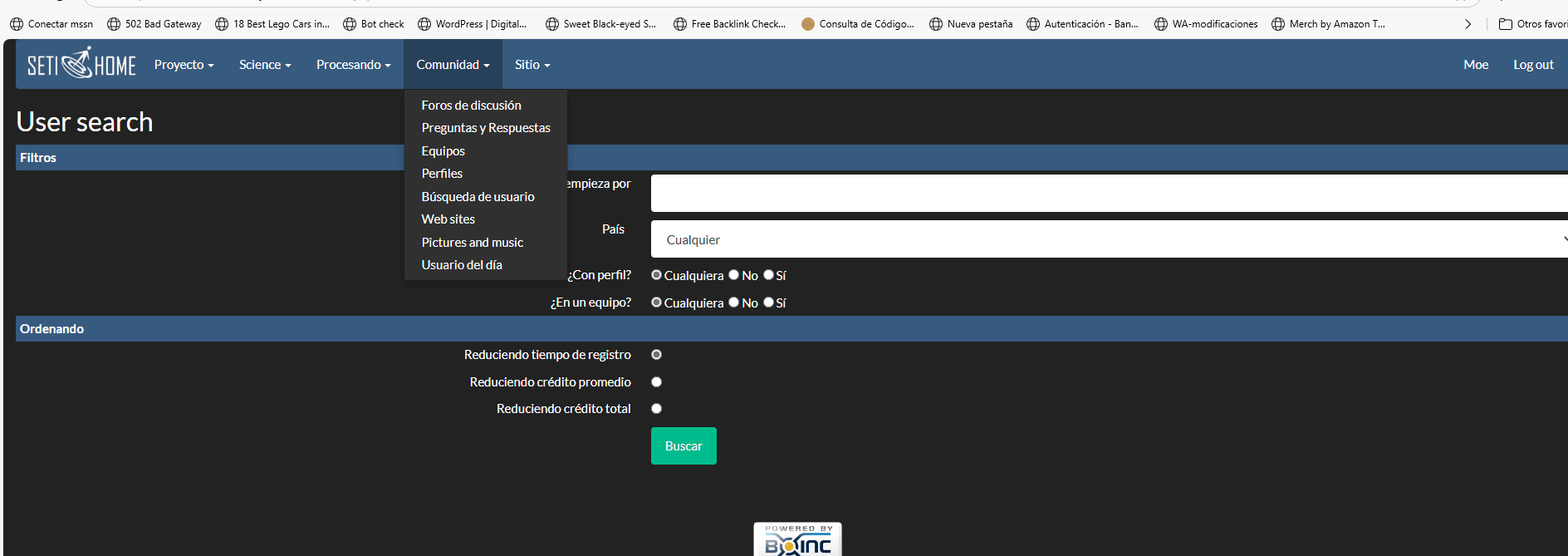Open the WordPress bookmark in the bookmarks bar
This screenshot has width=1568, height=556.
pyautogui.click(x=473, y=24)
